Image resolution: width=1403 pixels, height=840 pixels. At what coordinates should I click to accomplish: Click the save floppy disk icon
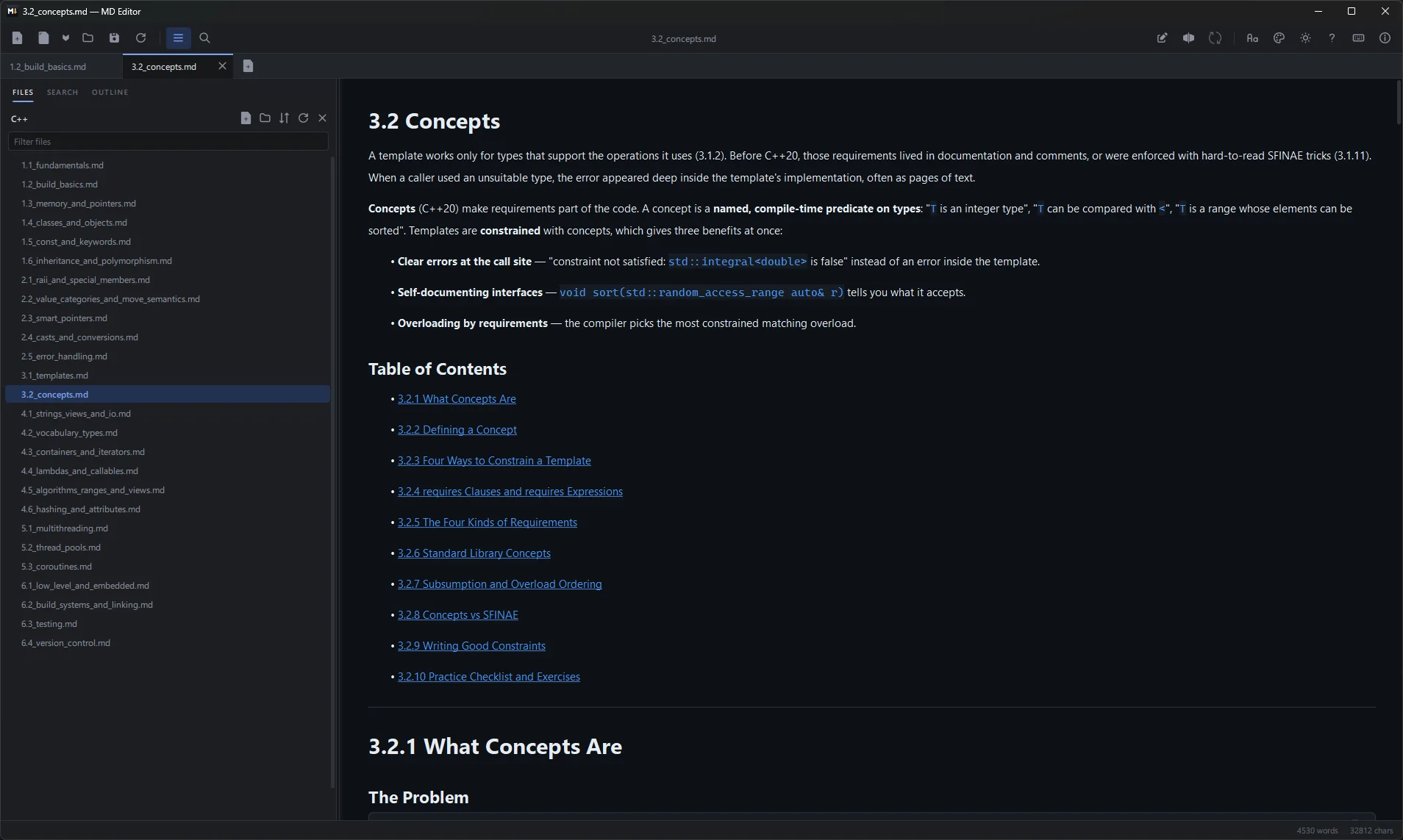click(114, 38)
